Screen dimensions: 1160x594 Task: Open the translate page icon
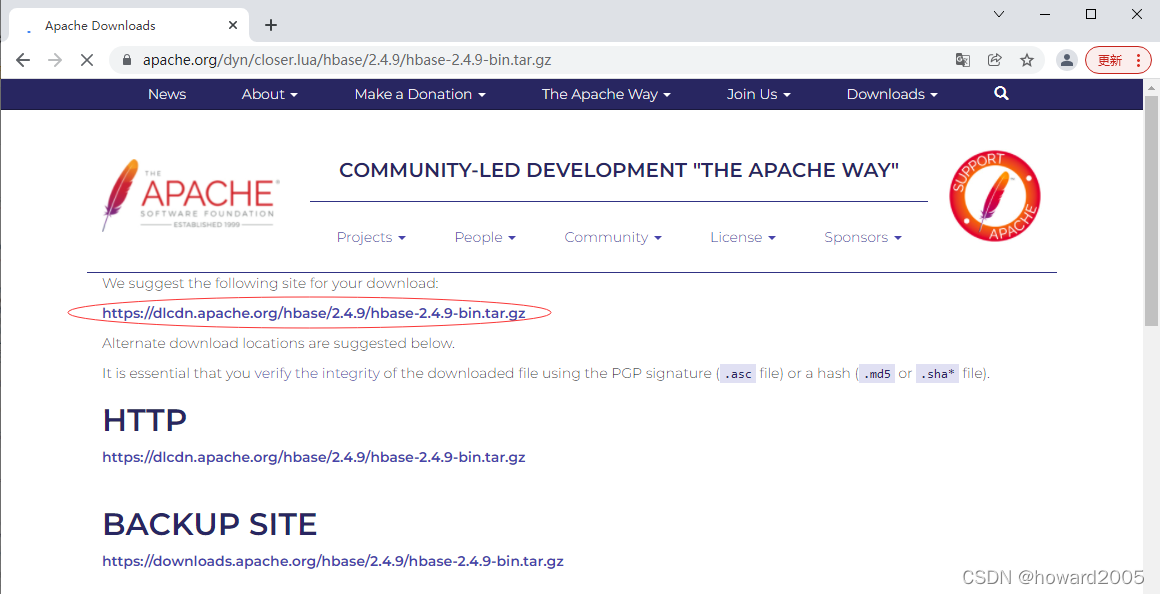(x=962, y=60)
